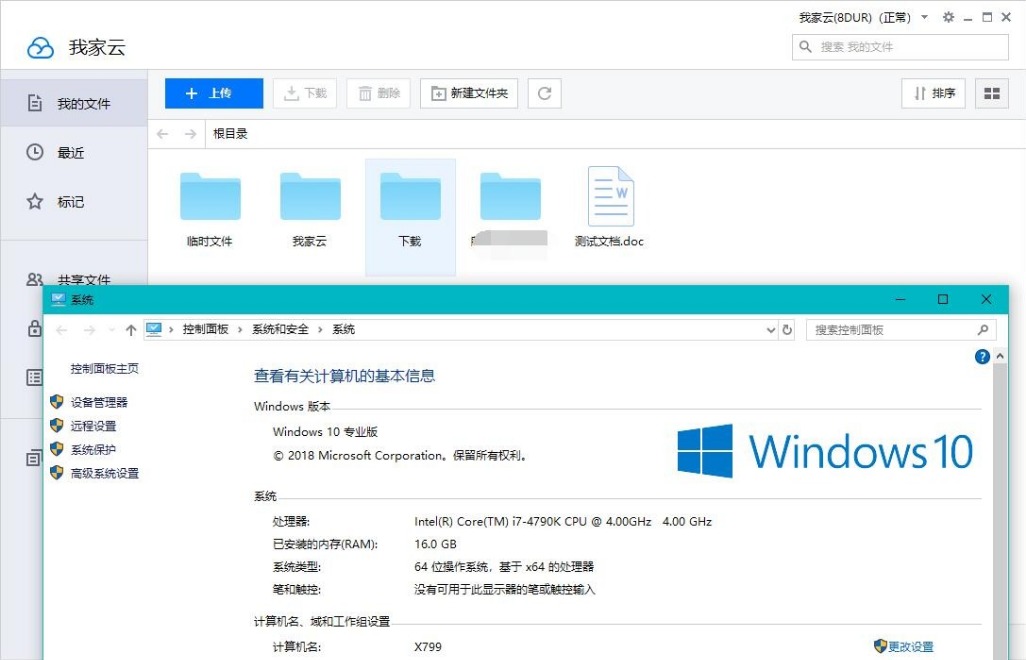
Task: Select 我的文件 in the sidebar
Action: (74, 103)
